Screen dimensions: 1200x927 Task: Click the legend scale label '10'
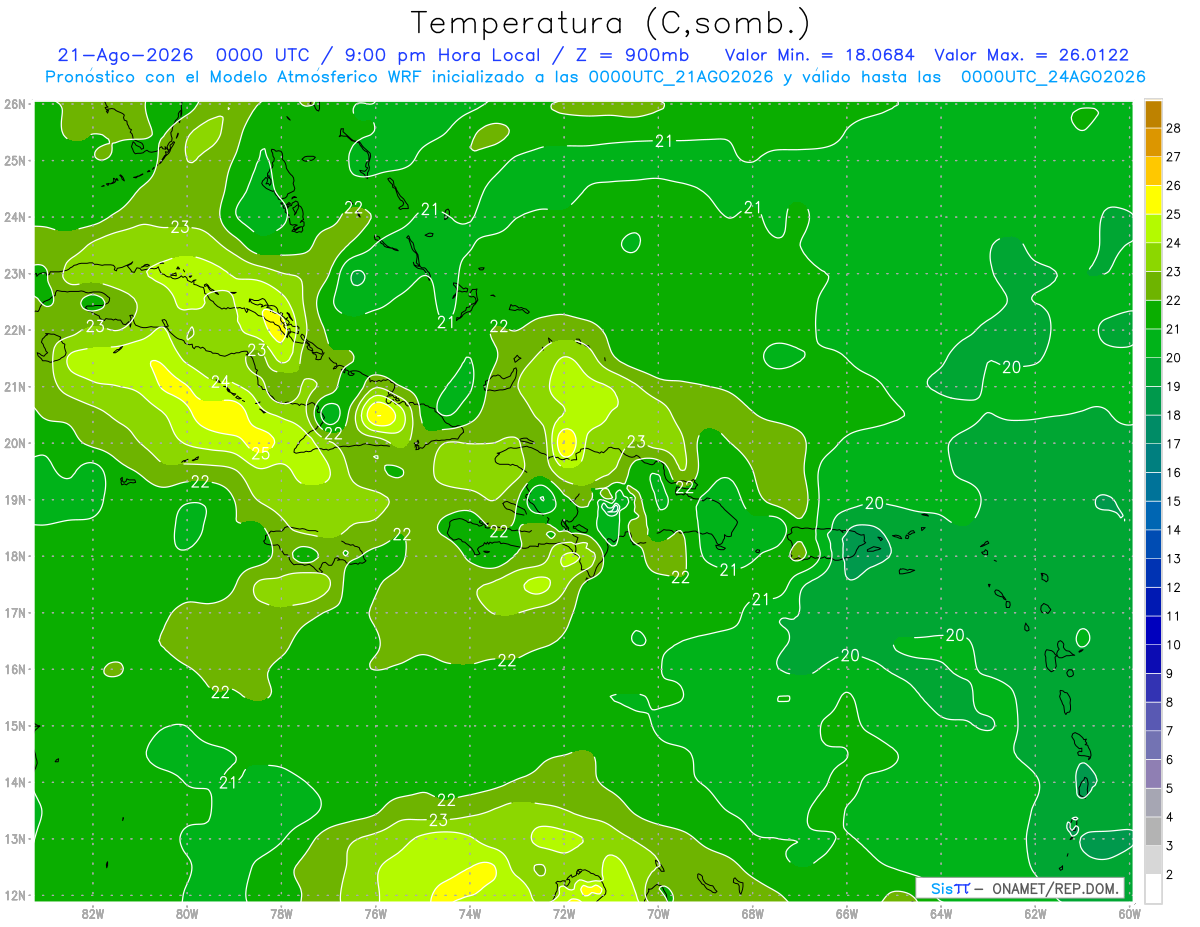[1174, 645]
